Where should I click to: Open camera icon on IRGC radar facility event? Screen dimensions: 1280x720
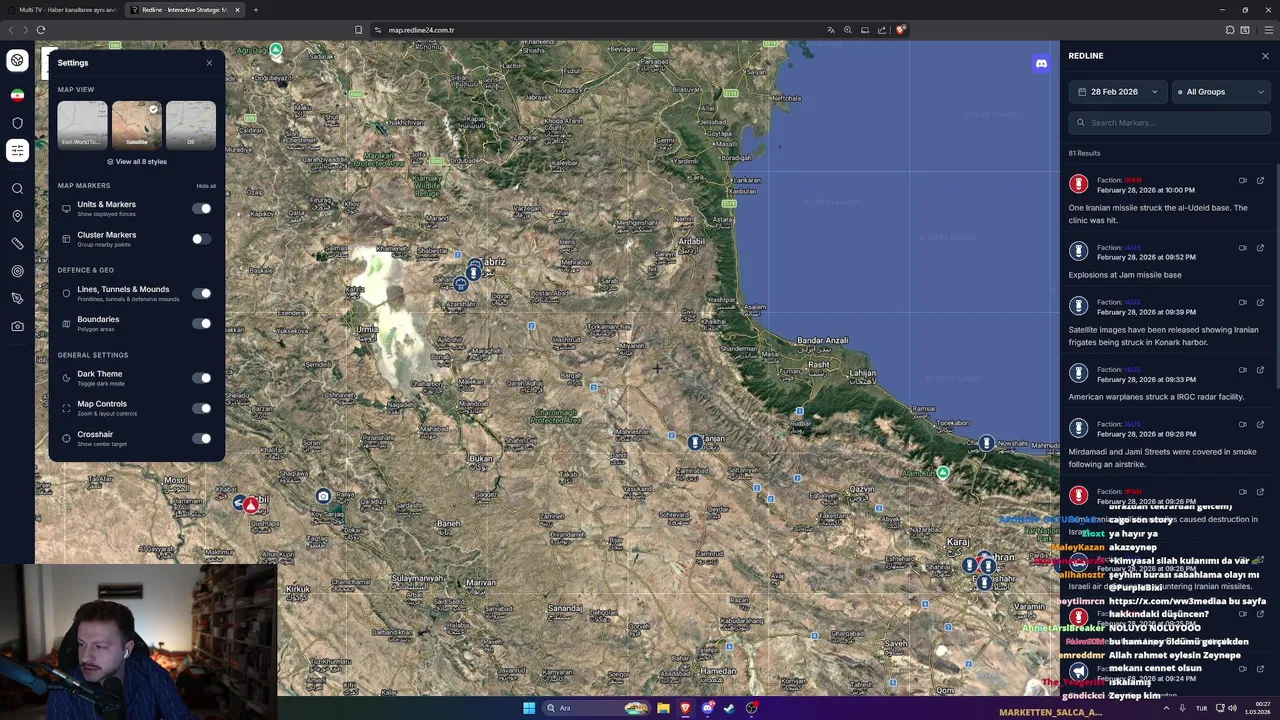(x=1242, y=370)
